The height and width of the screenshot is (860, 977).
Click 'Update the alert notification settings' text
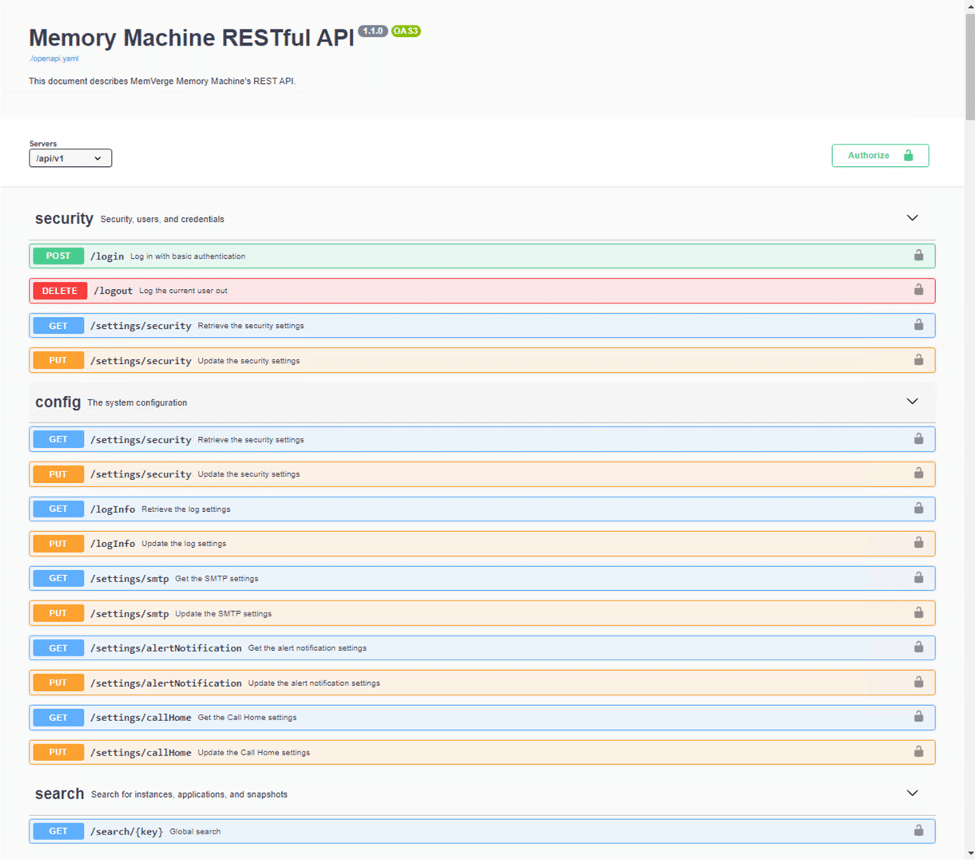[314, 683]
